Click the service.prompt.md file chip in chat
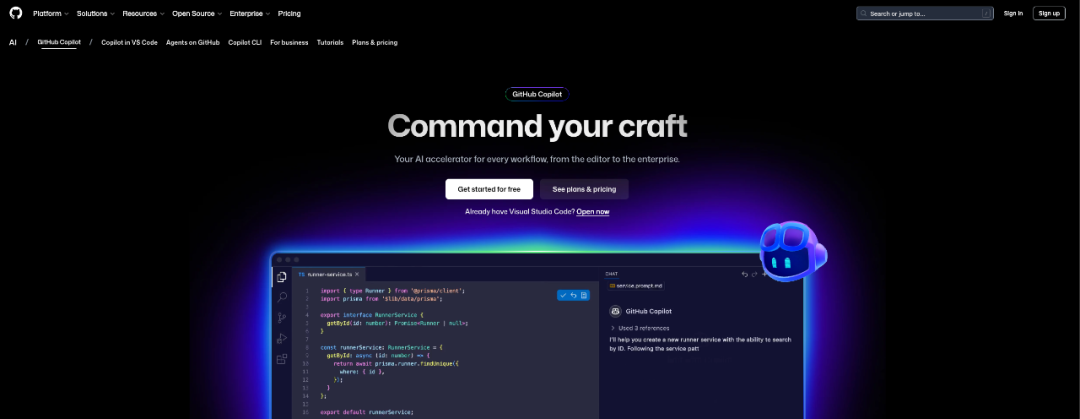The width and height of the screenshot is (1080, 419). click(x=636, y=285)
